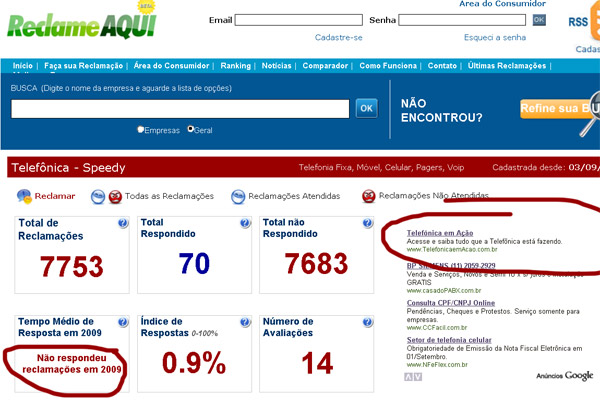
Task: Click the www.NFeFlex.com.br URL
Action: [x=437, y=365]
